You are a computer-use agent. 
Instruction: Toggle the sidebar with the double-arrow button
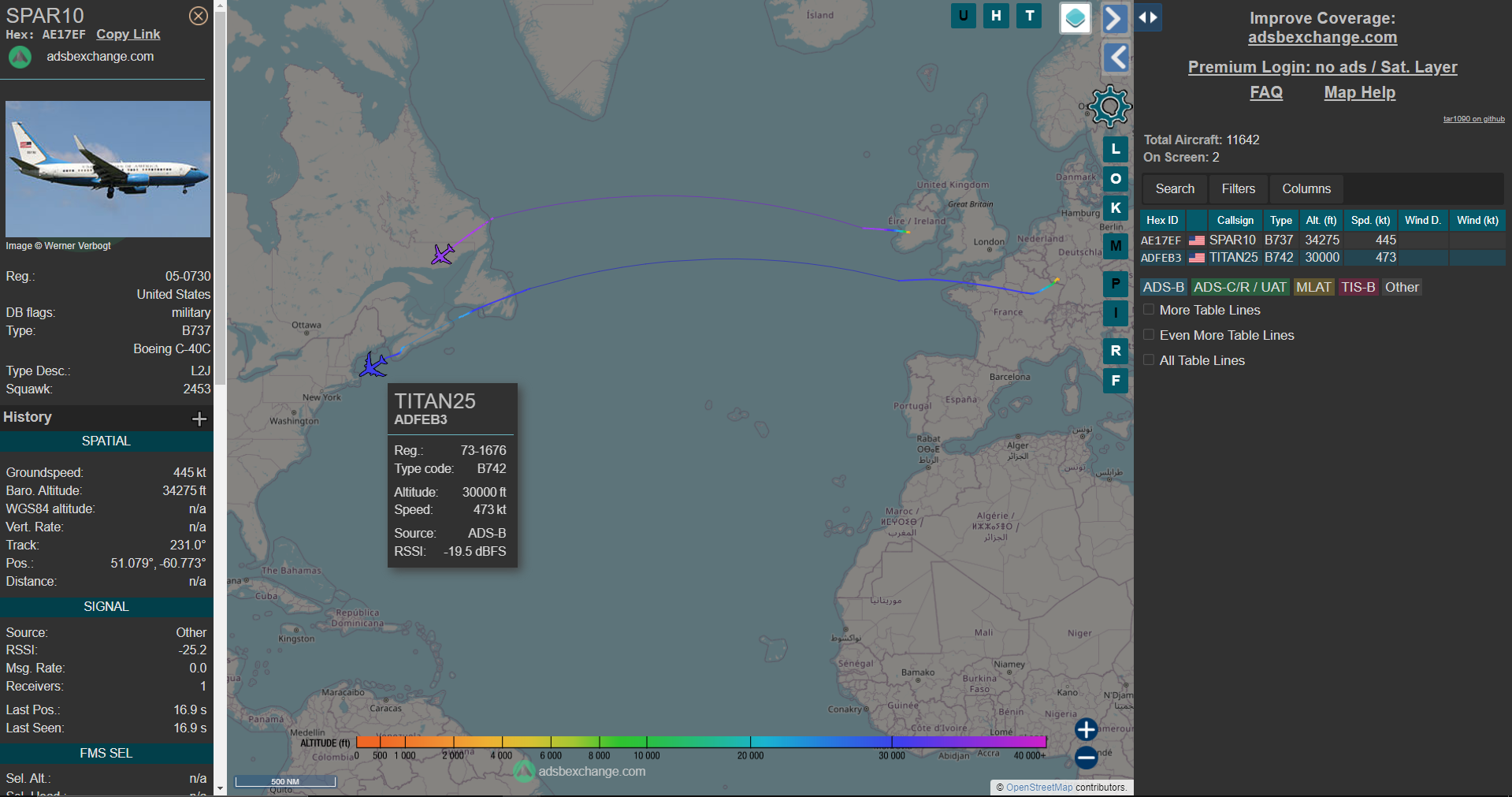tap(1148, 17)
